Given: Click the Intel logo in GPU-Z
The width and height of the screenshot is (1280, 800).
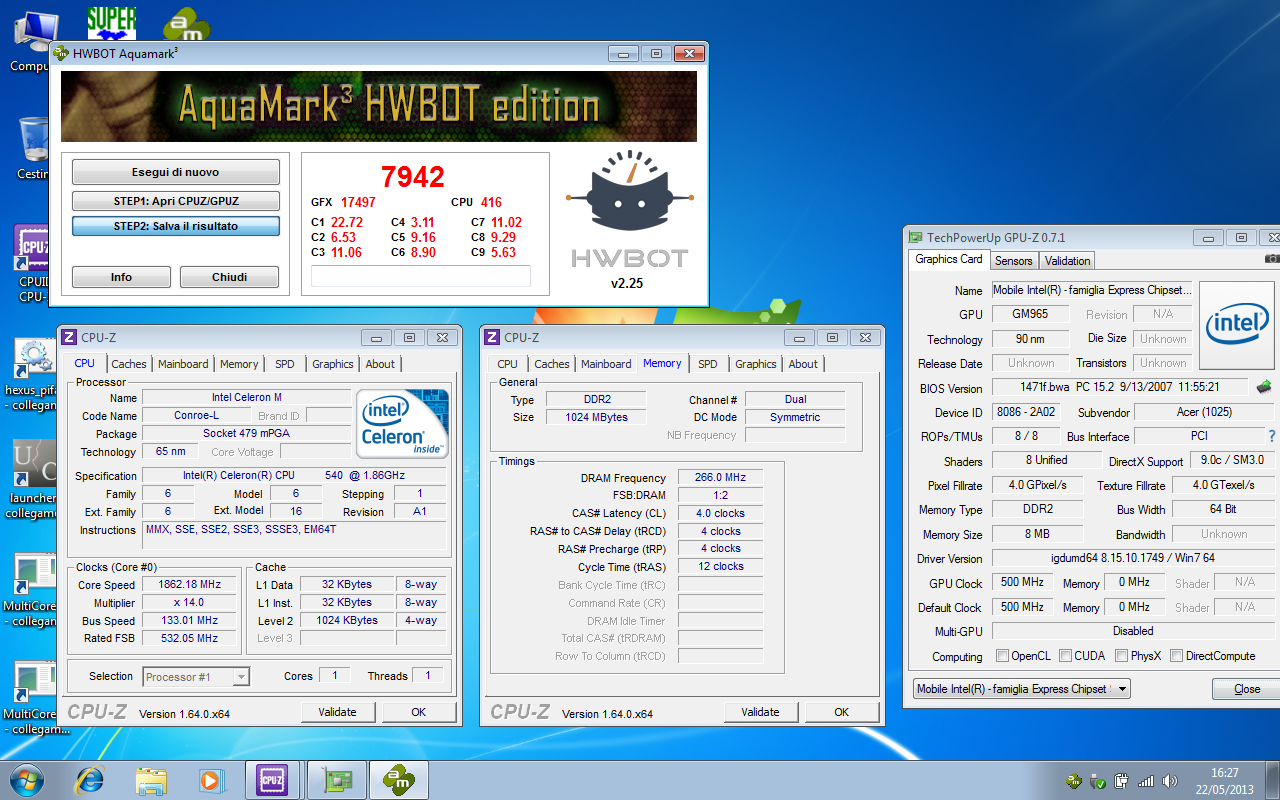Looking at the screenshot, I should pos(1237,324).
